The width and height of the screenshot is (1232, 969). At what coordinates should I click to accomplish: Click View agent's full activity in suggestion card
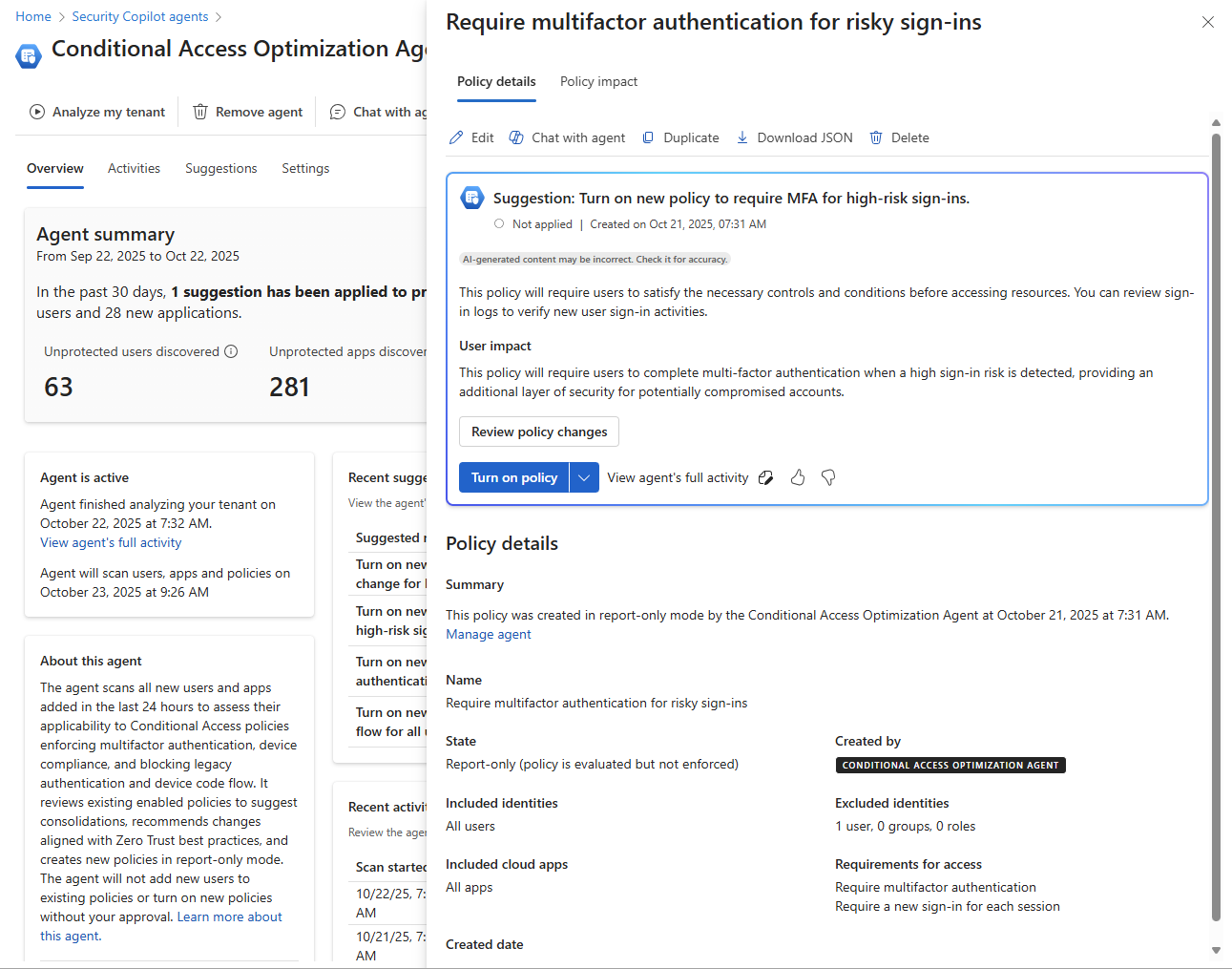click(x=678, y=477)
